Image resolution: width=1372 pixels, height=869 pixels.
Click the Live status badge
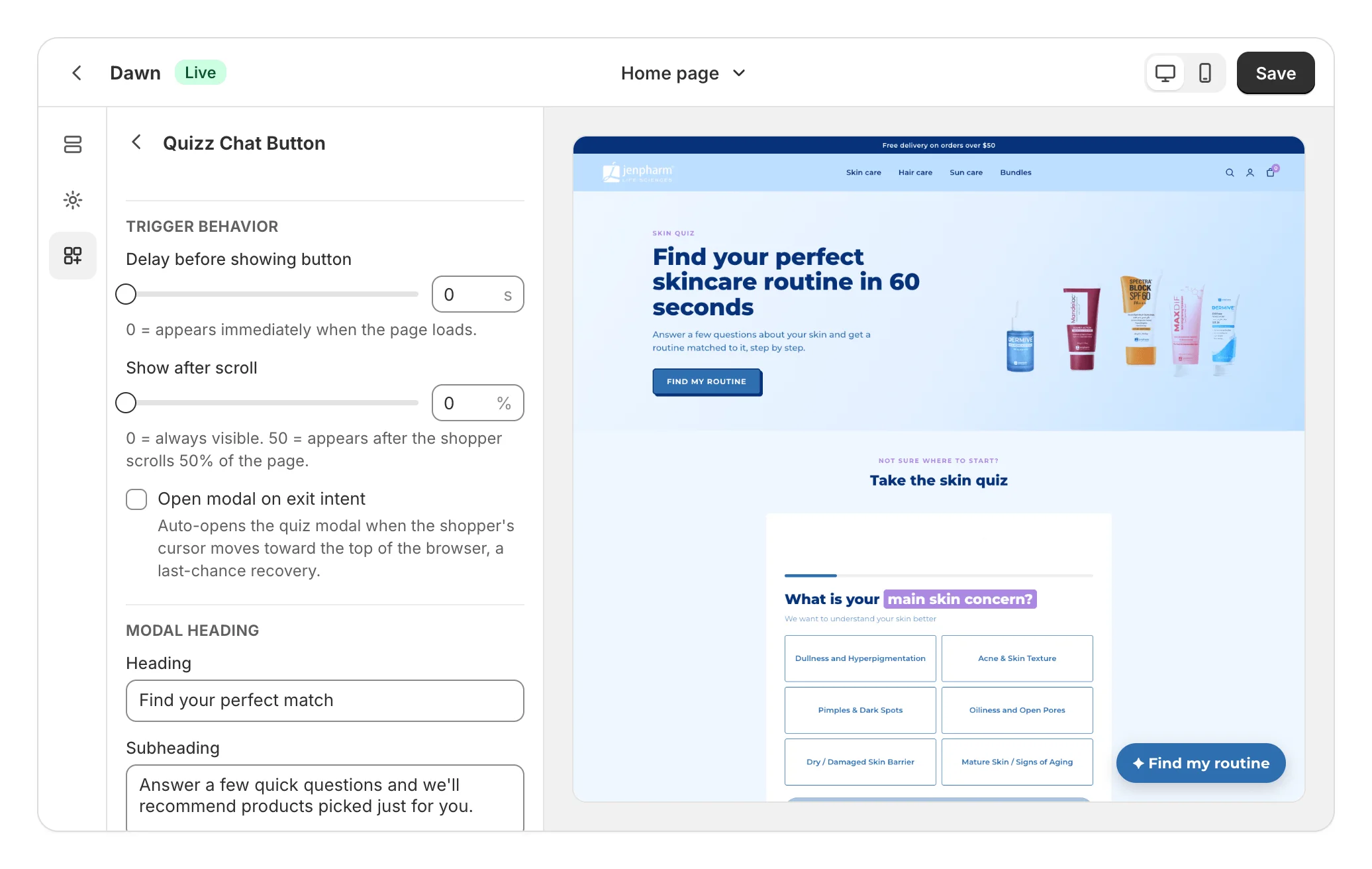click(200, 73)
